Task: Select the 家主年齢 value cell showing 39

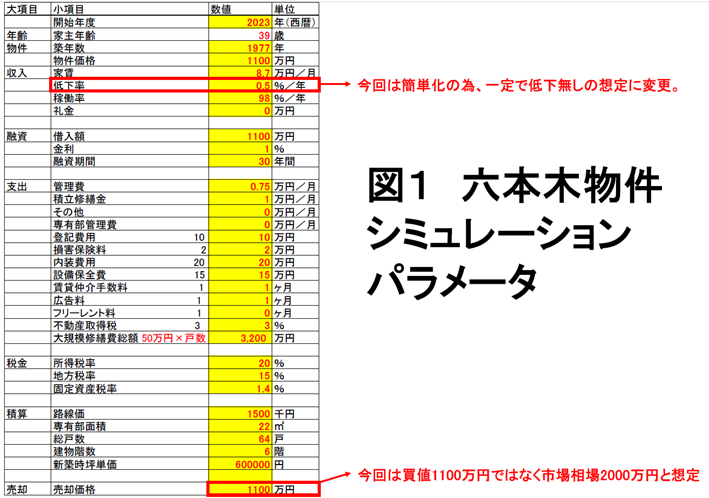Action: 240,35
